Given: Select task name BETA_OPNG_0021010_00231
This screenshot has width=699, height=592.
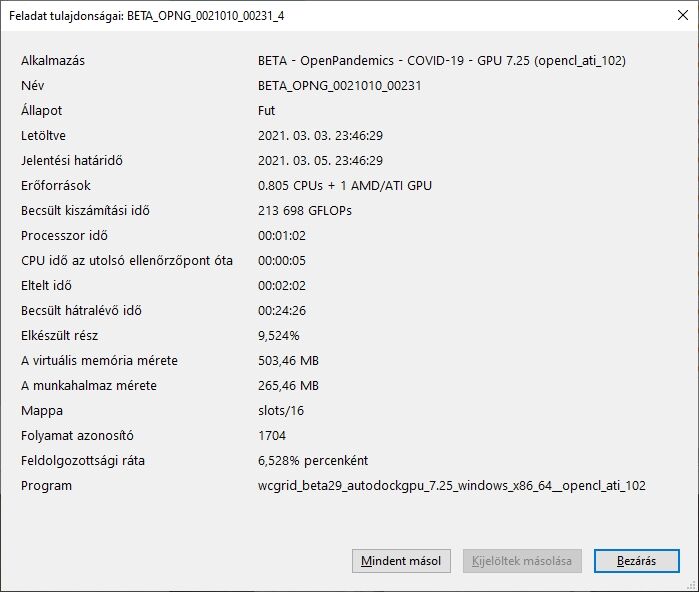Looking at the screenshot, I should point(339,86).
